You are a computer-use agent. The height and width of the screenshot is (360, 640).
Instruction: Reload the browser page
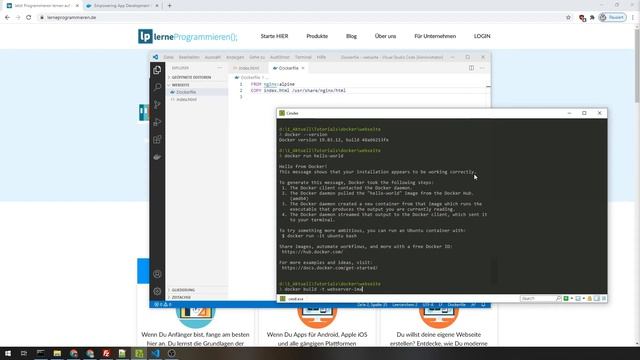pos(29,18)
